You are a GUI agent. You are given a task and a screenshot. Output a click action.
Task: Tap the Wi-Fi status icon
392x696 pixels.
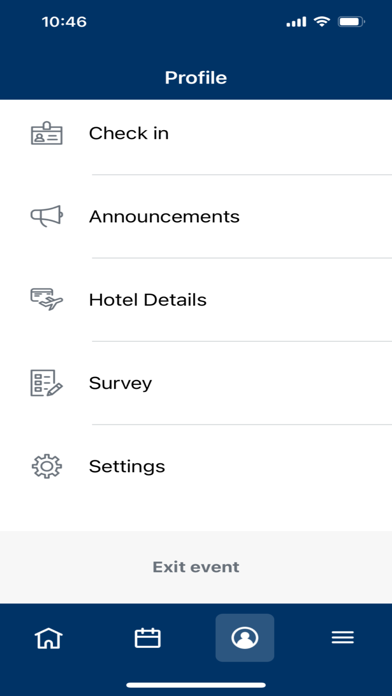pos(321,21)
